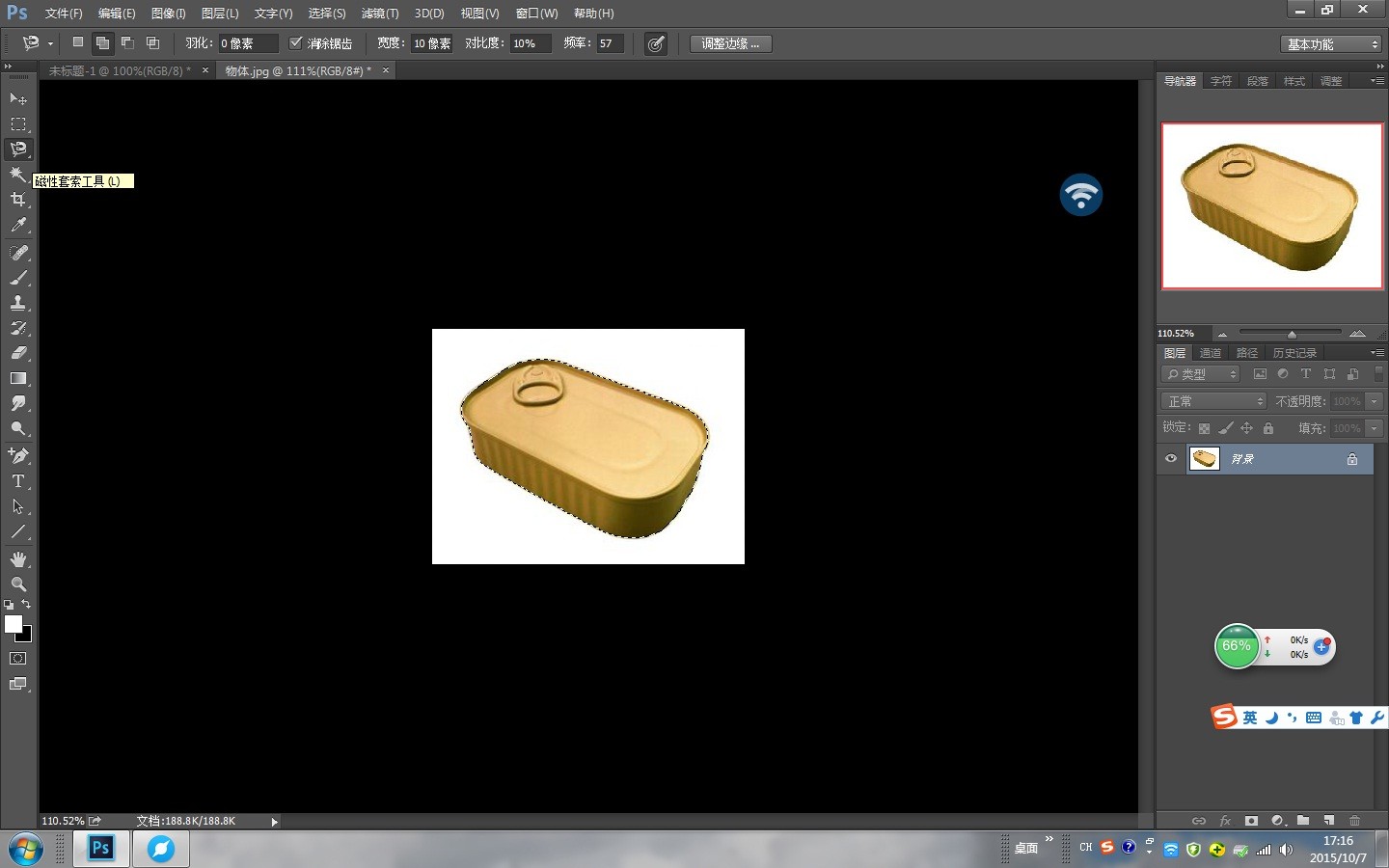
Task: Choose Subtract from Selection mode
Action: coord(127,42)
